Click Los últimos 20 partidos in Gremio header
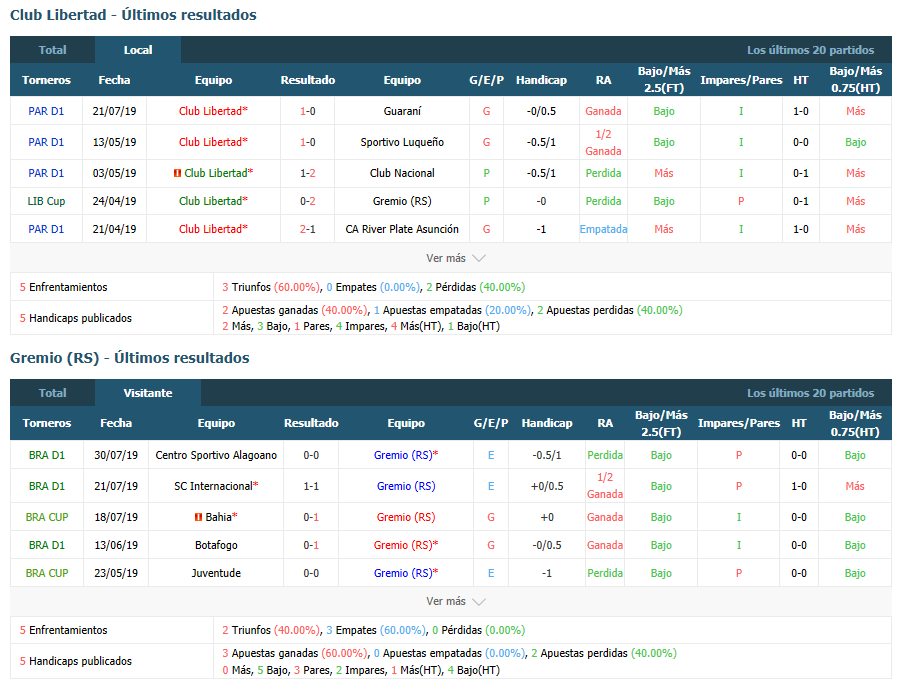Viewport: 904px width, 682px height. 811,393
